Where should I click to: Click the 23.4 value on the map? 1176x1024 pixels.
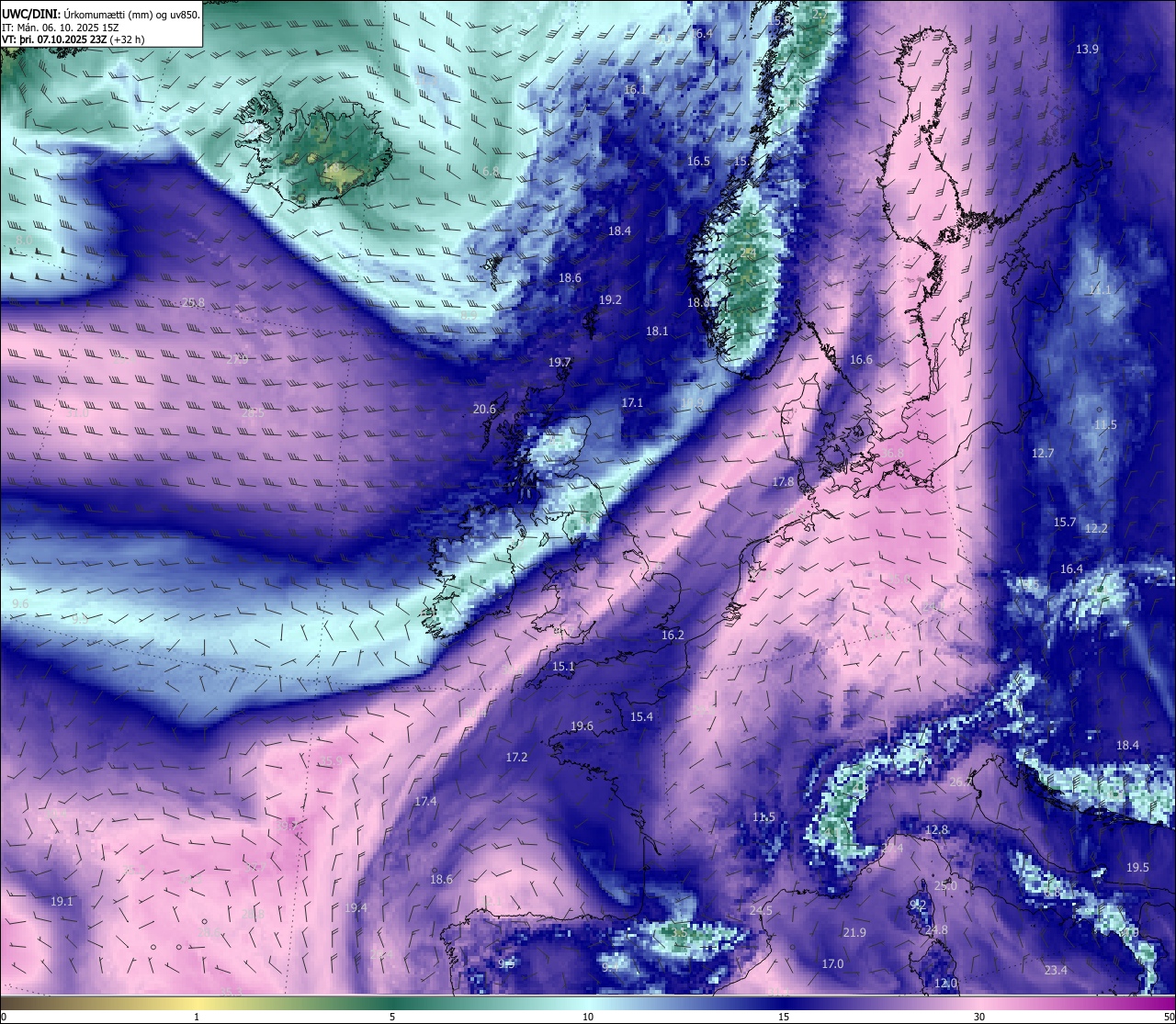(1056, 971)
